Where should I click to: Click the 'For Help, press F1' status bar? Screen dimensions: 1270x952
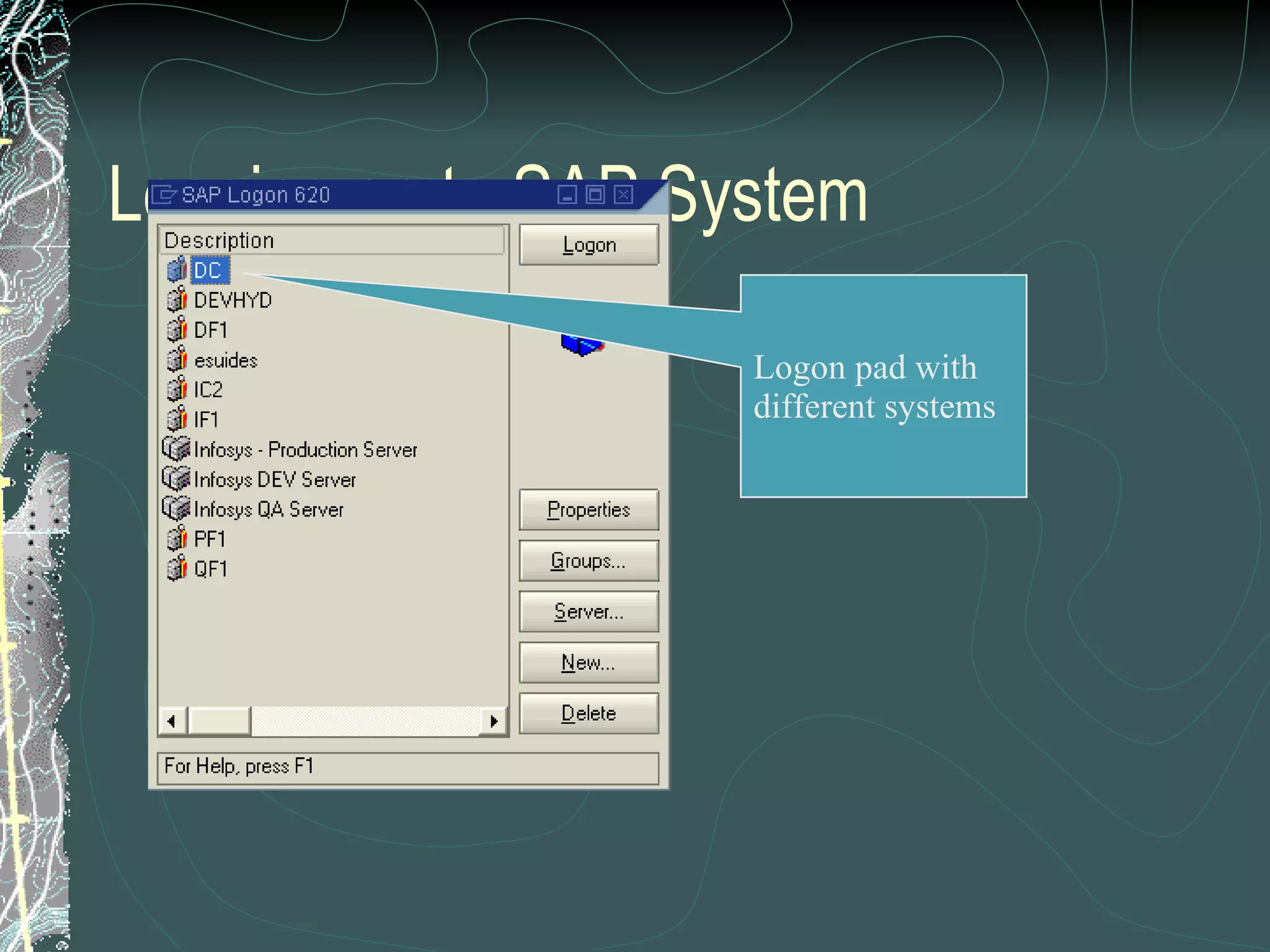point(408,768)
